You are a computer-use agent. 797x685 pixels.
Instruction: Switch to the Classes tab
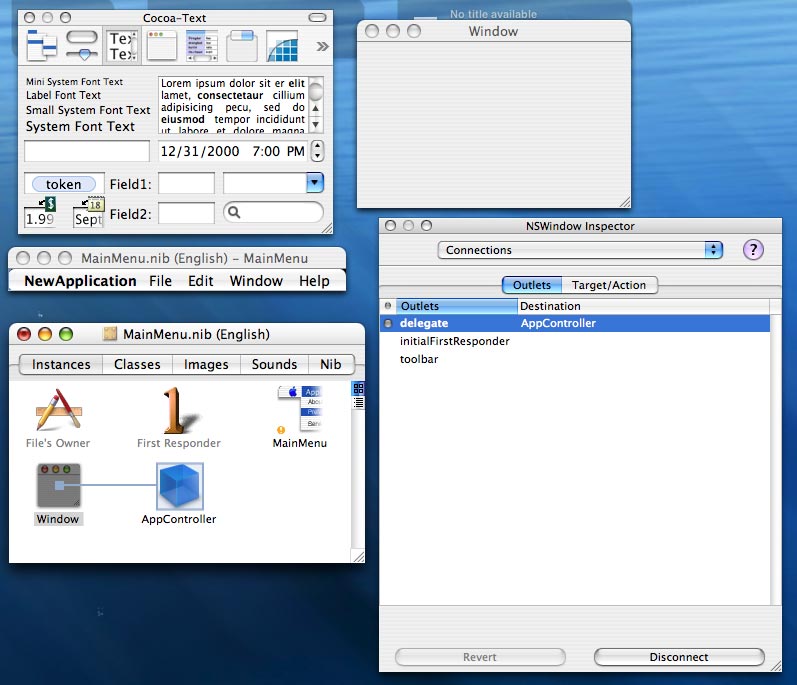137,364
